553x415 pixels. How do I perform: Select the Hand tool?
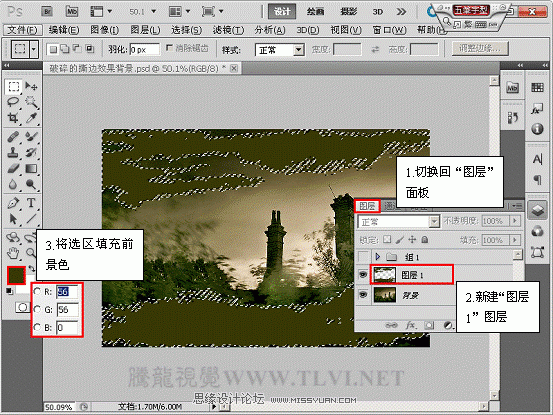(13, 252)
